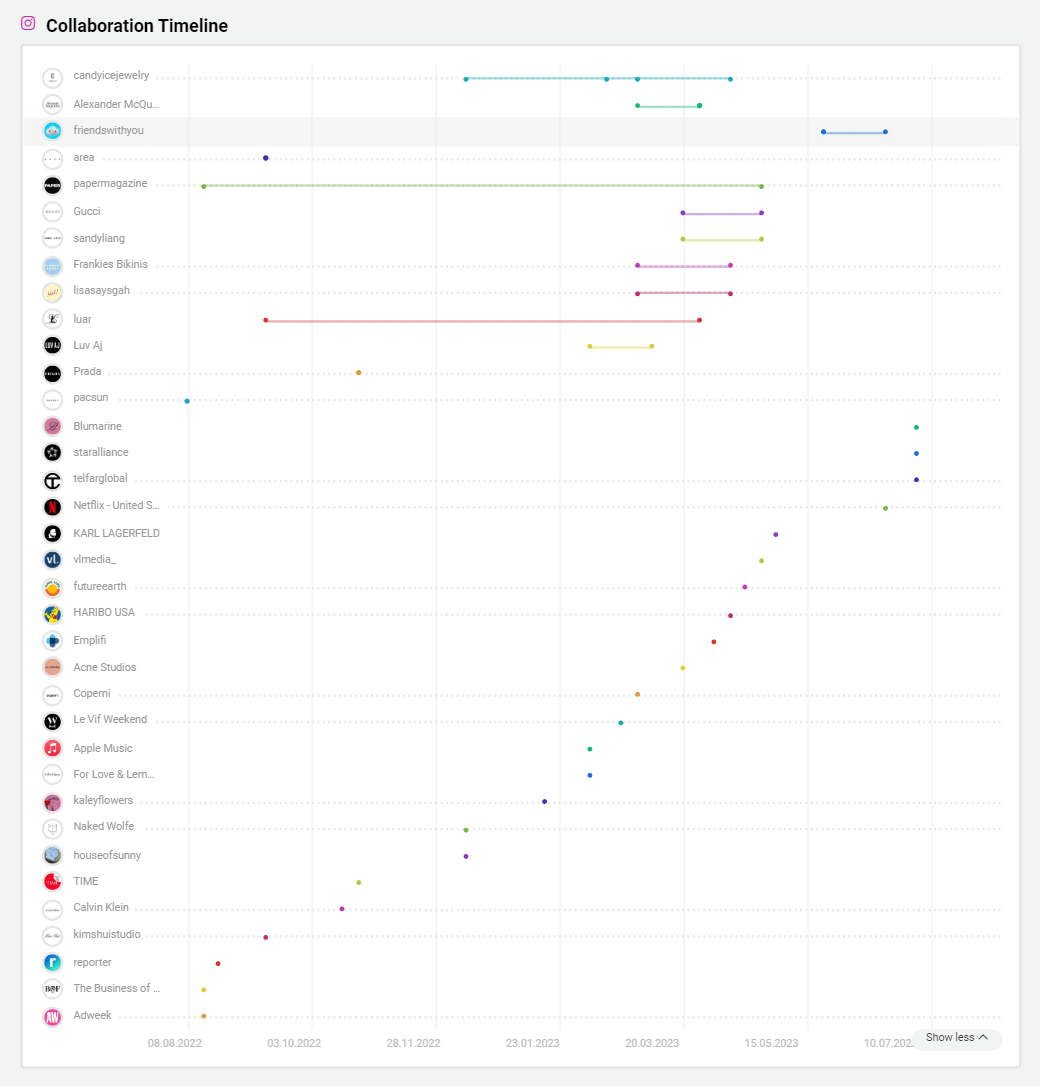Click the Instagram logo beside the title
This screenshot has width=1040, height=1086.
pyautogui.click(x=27, y=23)
